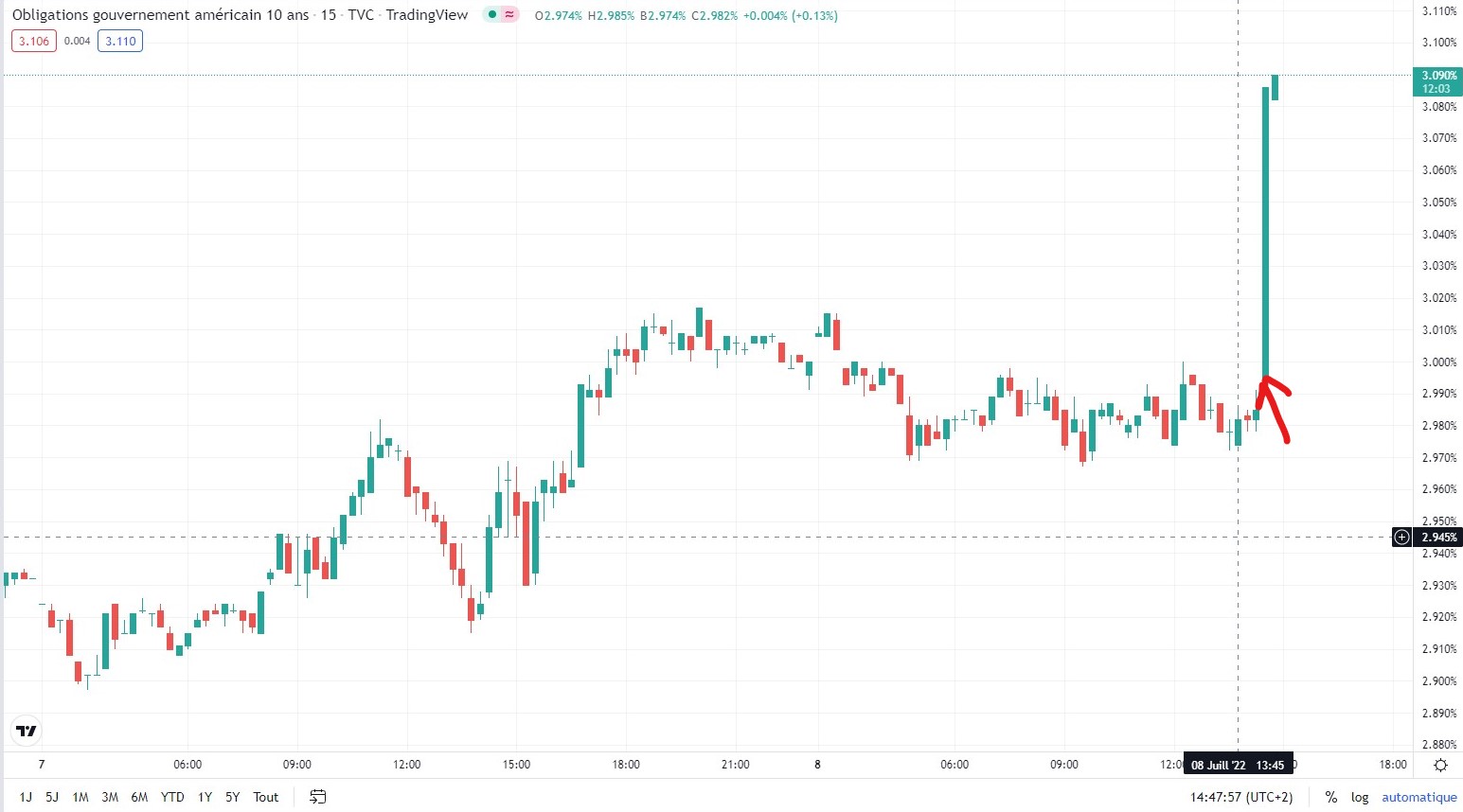Click the TradingView logo icon
This screenshot has width=1463, height=812.
27,731
